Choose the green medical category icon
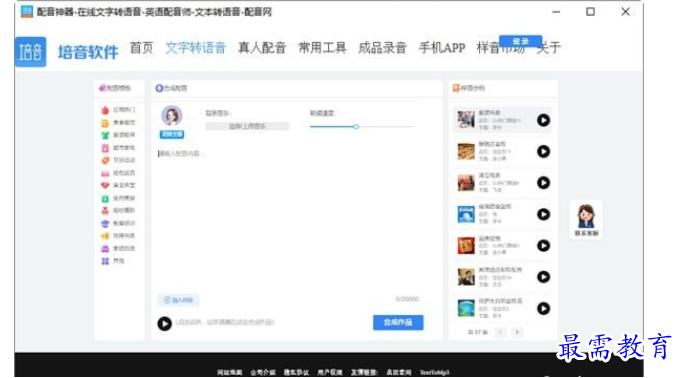The image size is (680, 378). coord(105,199)
